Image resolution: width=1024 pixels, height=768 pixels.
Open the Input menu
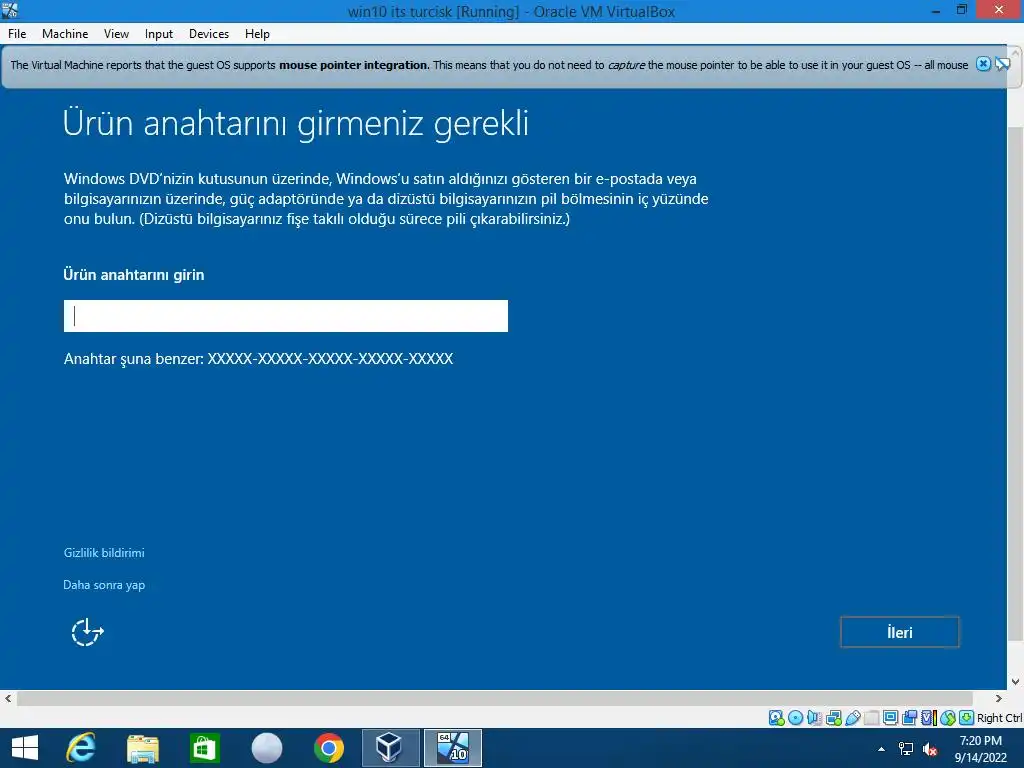[159, 34]
